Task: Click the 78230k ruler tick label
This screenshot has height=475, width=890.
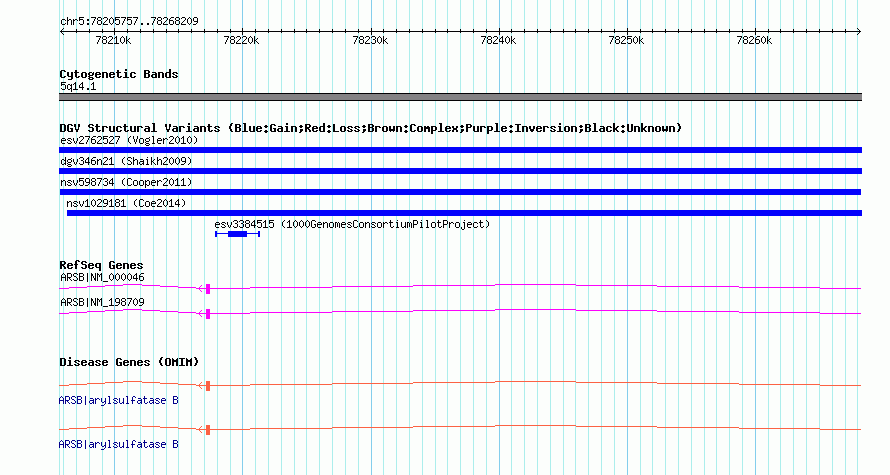Action: coord(370,40)
